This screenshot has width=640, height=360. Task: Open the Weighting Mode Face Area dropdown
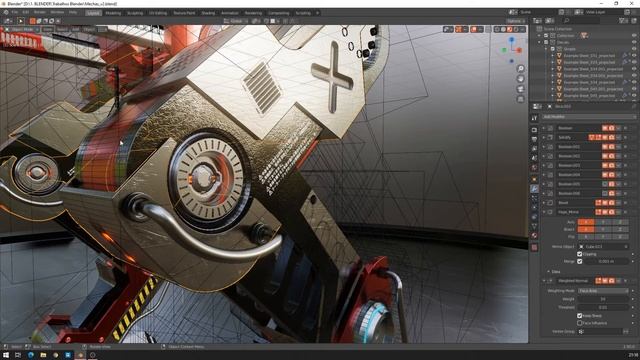pos(603,291)
